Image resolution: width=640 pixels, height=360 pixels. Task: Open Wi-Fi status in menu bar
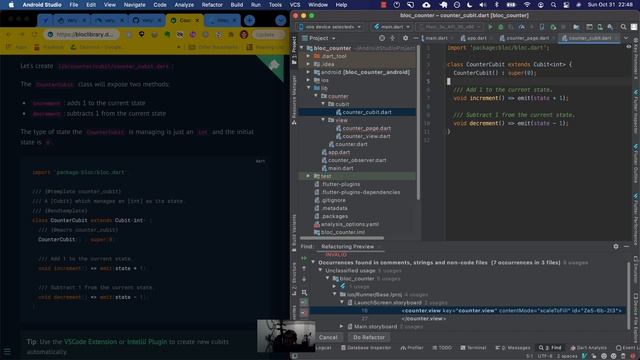coord(527,5)
